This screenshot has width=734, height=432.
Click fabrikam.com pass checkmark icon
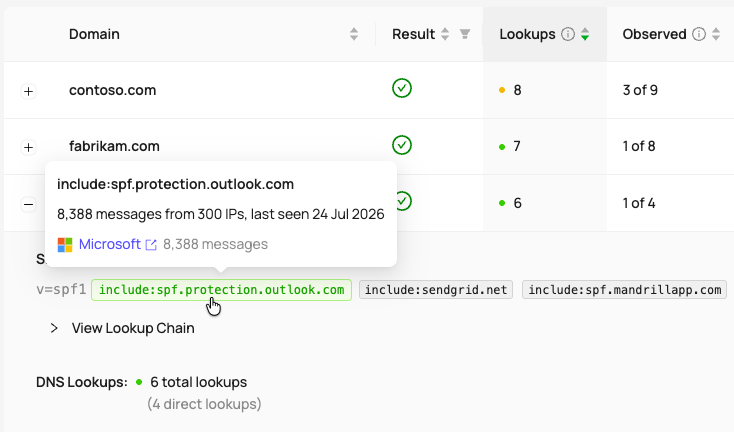(x=402, y=145)
